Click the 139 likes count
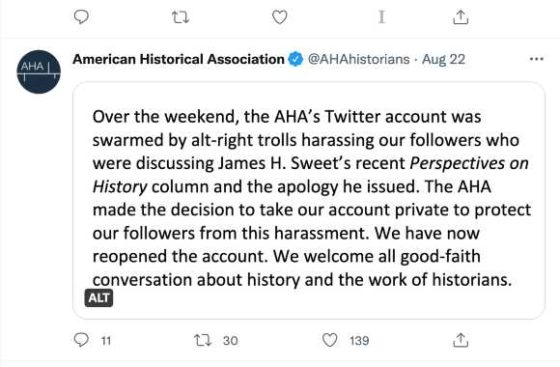Image resolution: width=560 pixels, height=367 pixels. [359, 341]
